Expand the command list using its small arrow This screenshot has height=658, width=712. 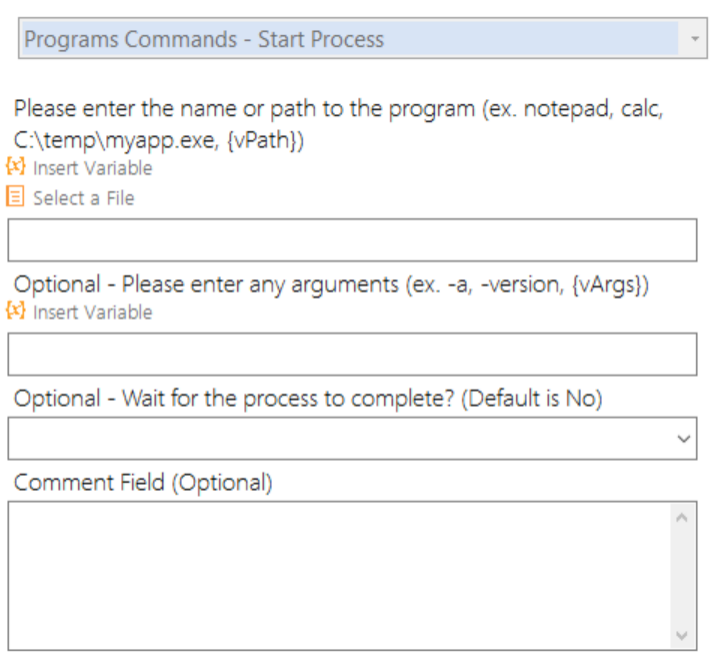coord(695,39)
